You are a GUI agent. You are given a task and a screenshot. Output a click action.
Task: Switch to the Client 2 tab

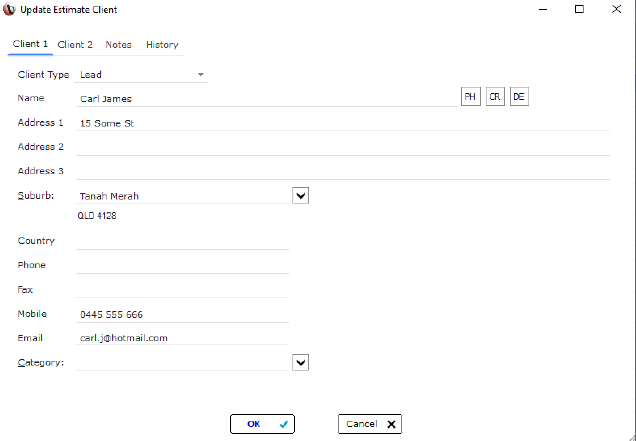[75, 44]
